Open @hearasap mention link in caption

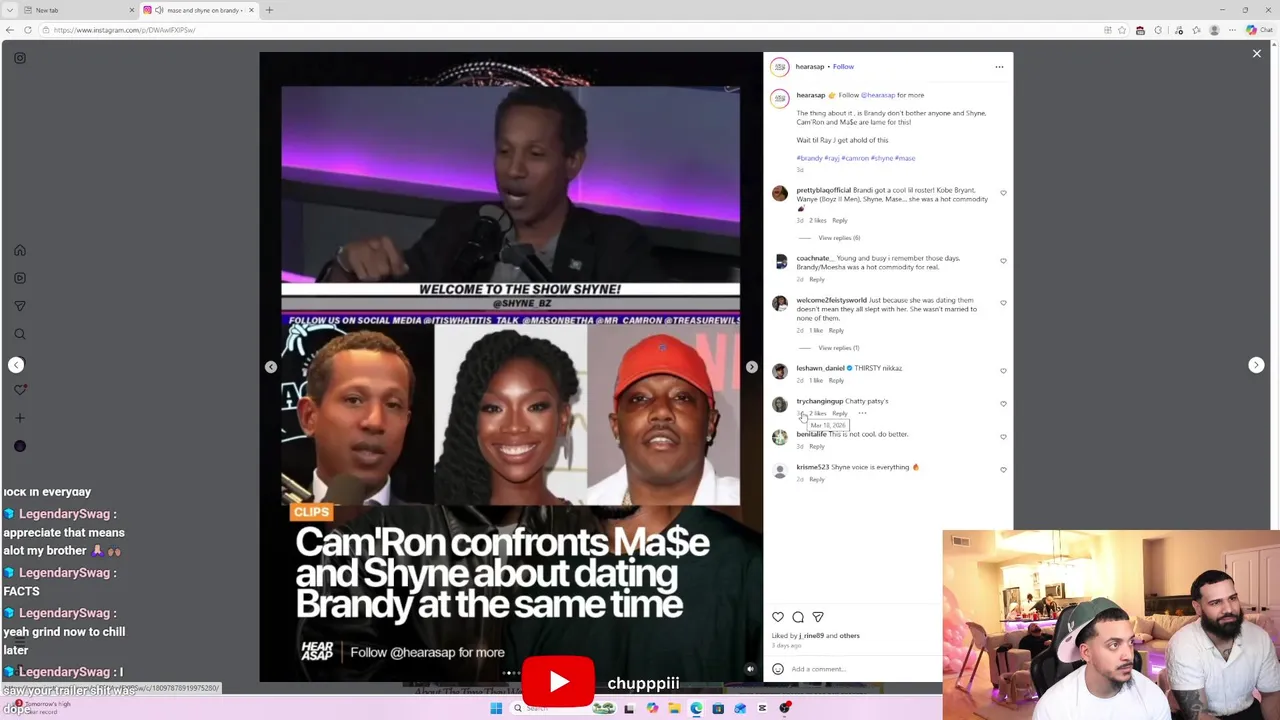(877, 95)
